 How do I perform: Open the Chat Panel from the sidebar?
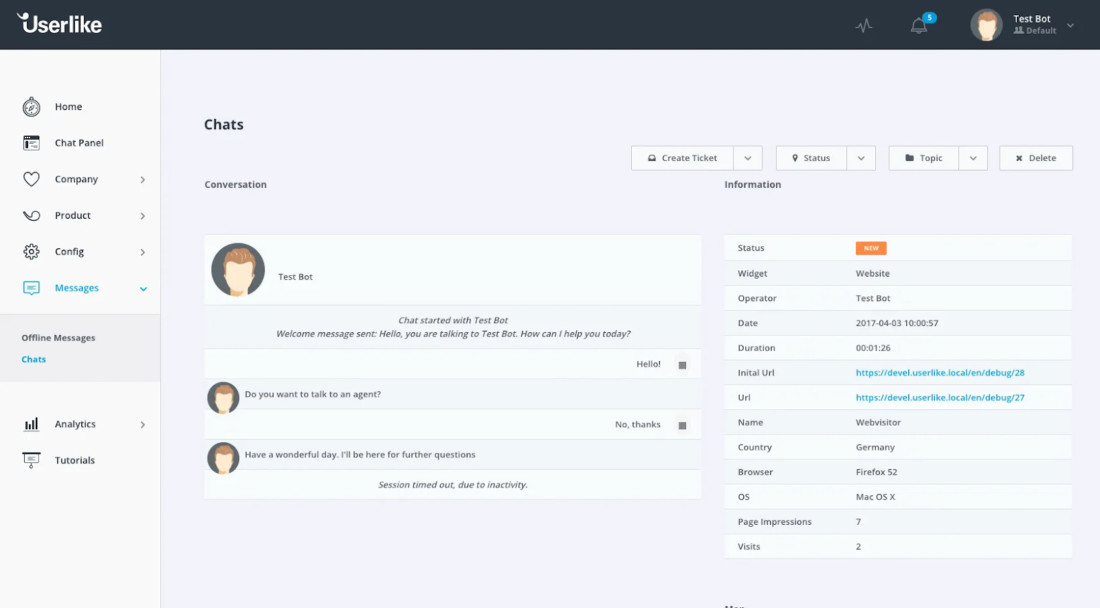[30, 142]
